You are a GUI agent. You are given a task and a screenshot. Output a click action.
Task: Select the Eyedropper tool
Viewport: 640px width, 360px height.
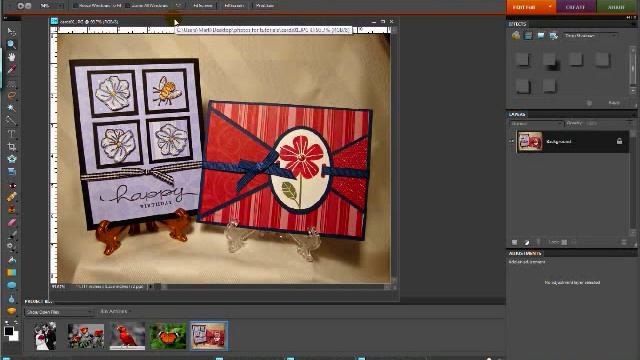(x=11, y=69)
